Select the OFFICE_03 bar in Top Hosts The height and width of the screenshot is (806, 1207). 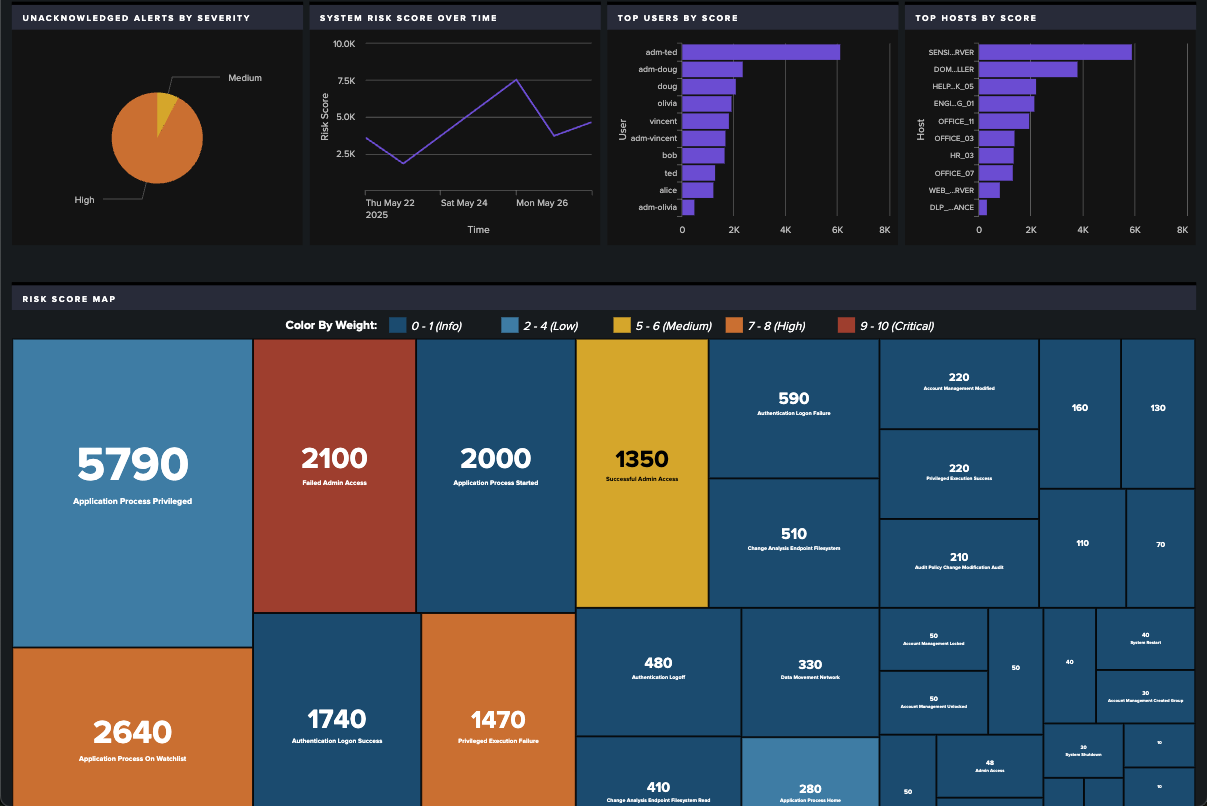[x=997, y=138]
